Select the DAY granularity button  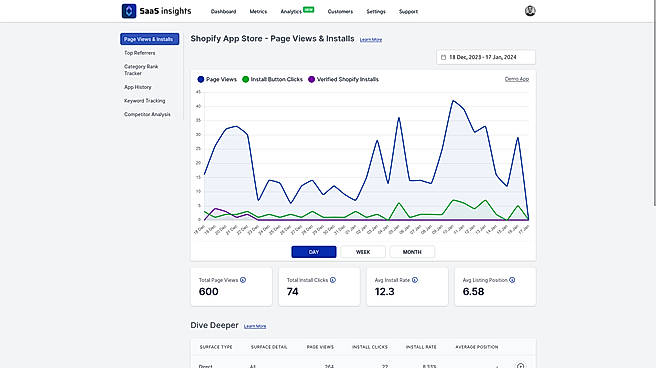pyautogui.click(x=314, y=252)
